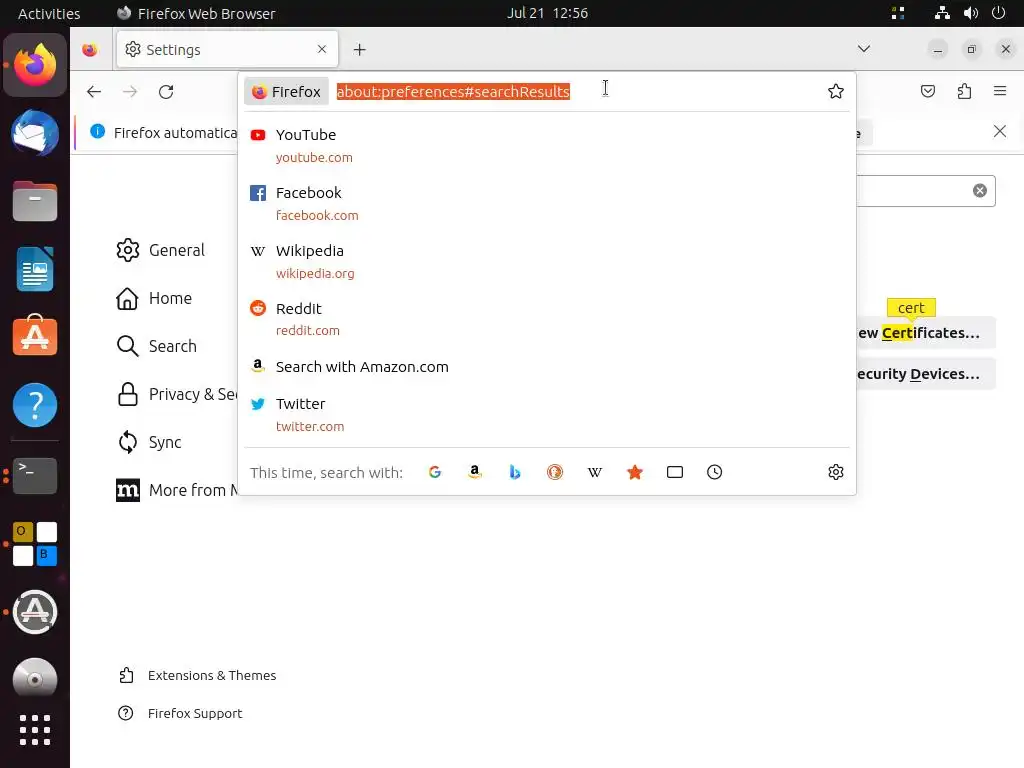Select Facebook suggestion
This screenshot has width=1024, height=768.
pyautogui.click(x=547, y=204)
